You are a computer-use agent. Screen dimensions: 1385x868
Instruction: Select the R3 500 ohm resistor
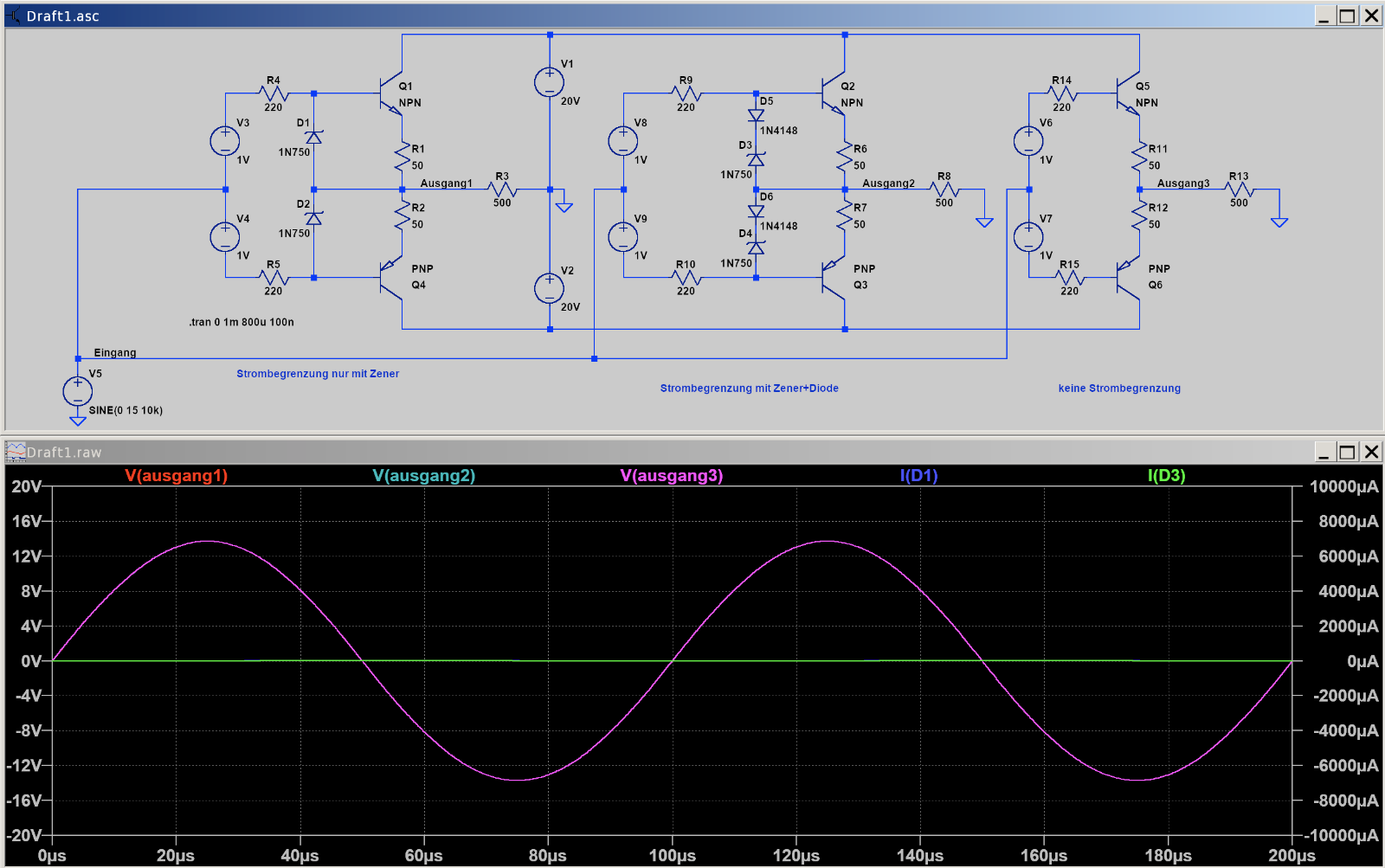point(502,190)
